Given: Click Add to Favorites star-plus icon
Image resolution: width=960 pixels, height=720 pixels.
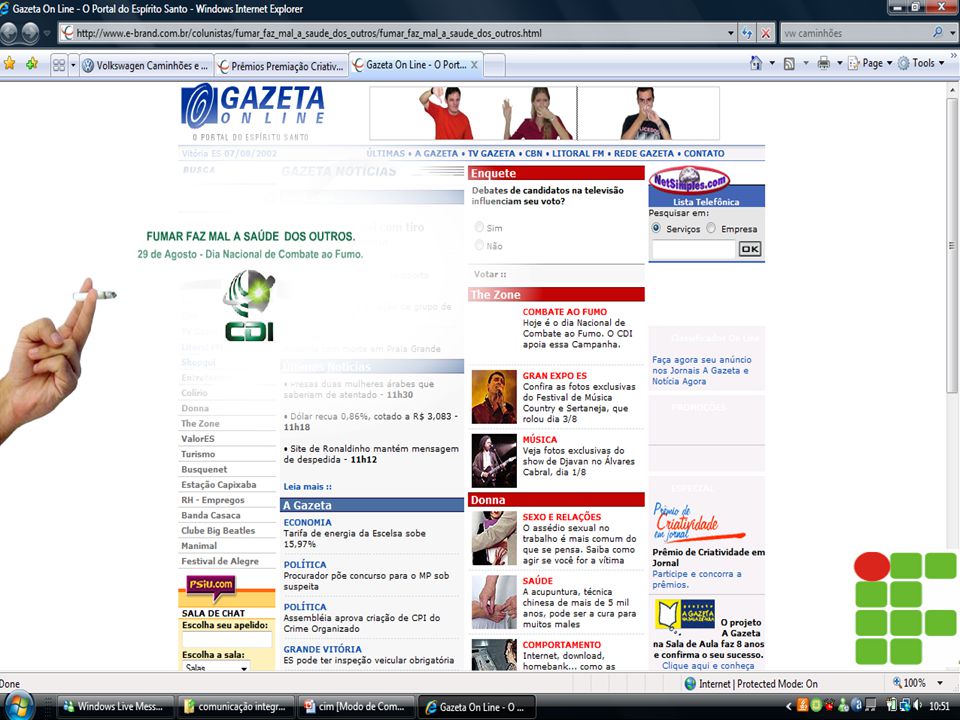Looking at the screenshot, I should point(31,63).
